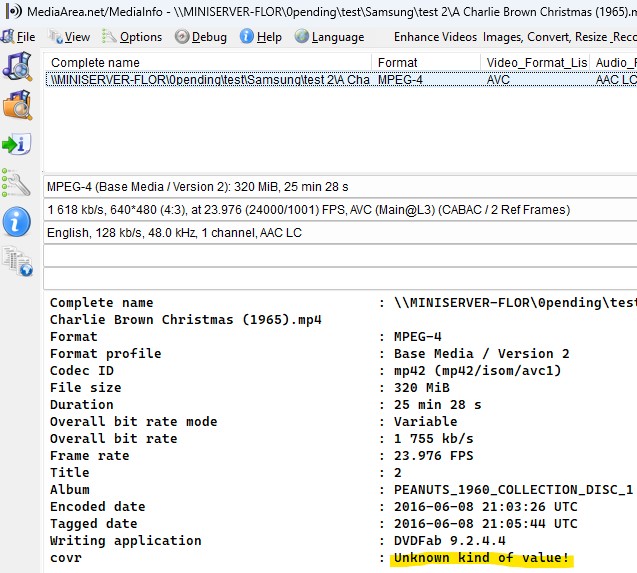Sort by the Video_Format_List column header
Screen dimensions: 637x573
[535, 63]
